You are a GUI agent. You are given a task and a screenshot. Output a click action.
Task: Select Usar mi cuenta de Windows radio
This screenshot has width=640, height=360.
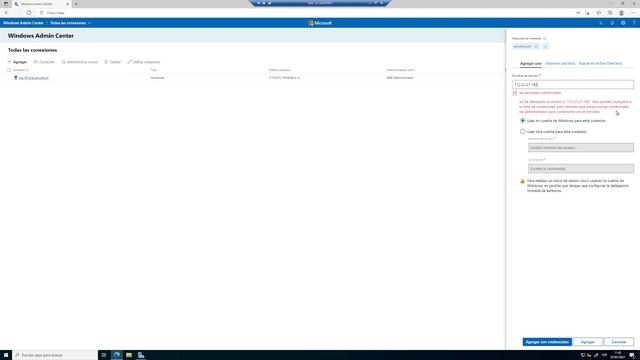click(x=522, y=121)
